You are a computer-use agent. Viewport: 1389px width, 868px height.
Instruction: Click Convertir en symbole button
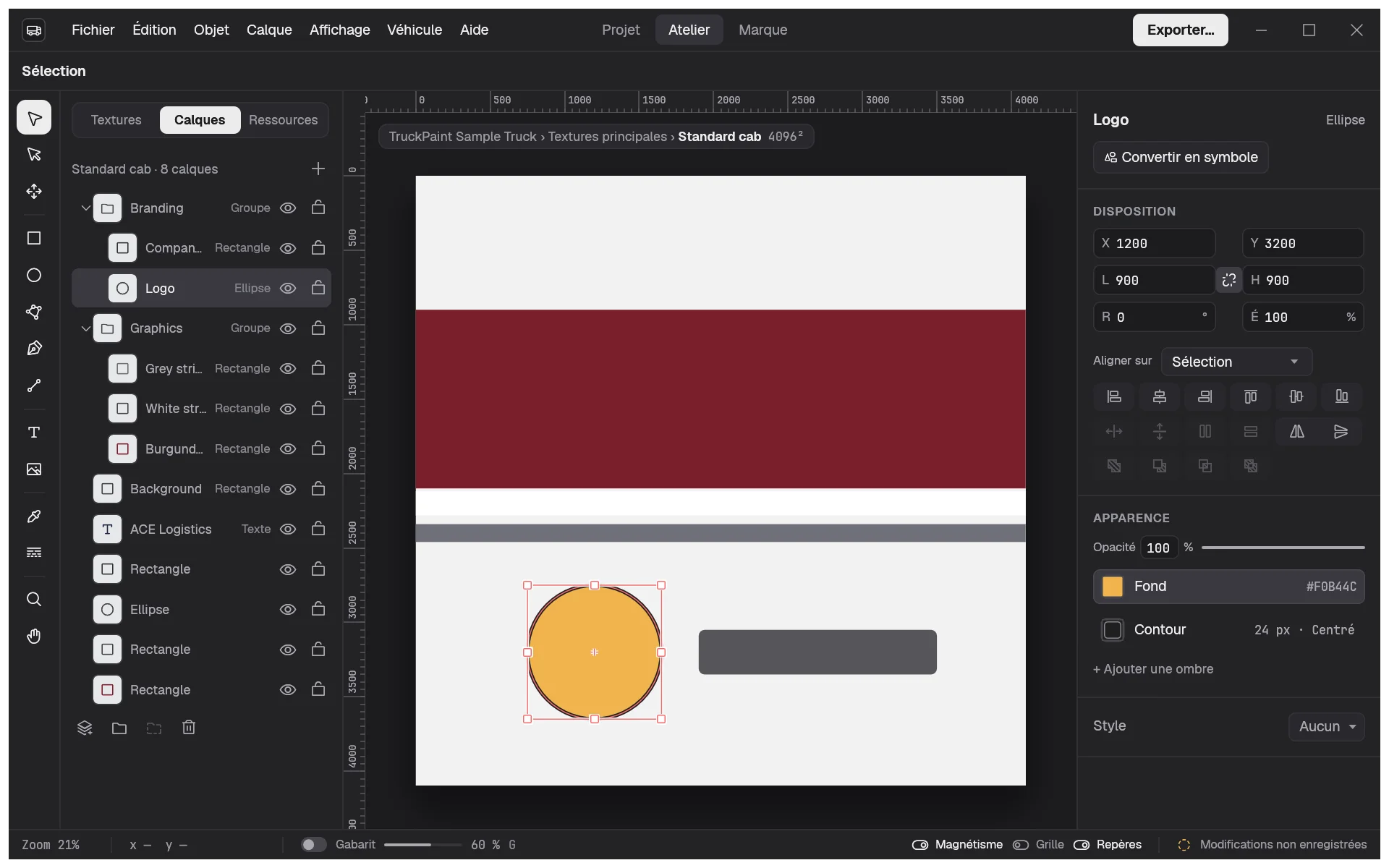[1181, 157]
